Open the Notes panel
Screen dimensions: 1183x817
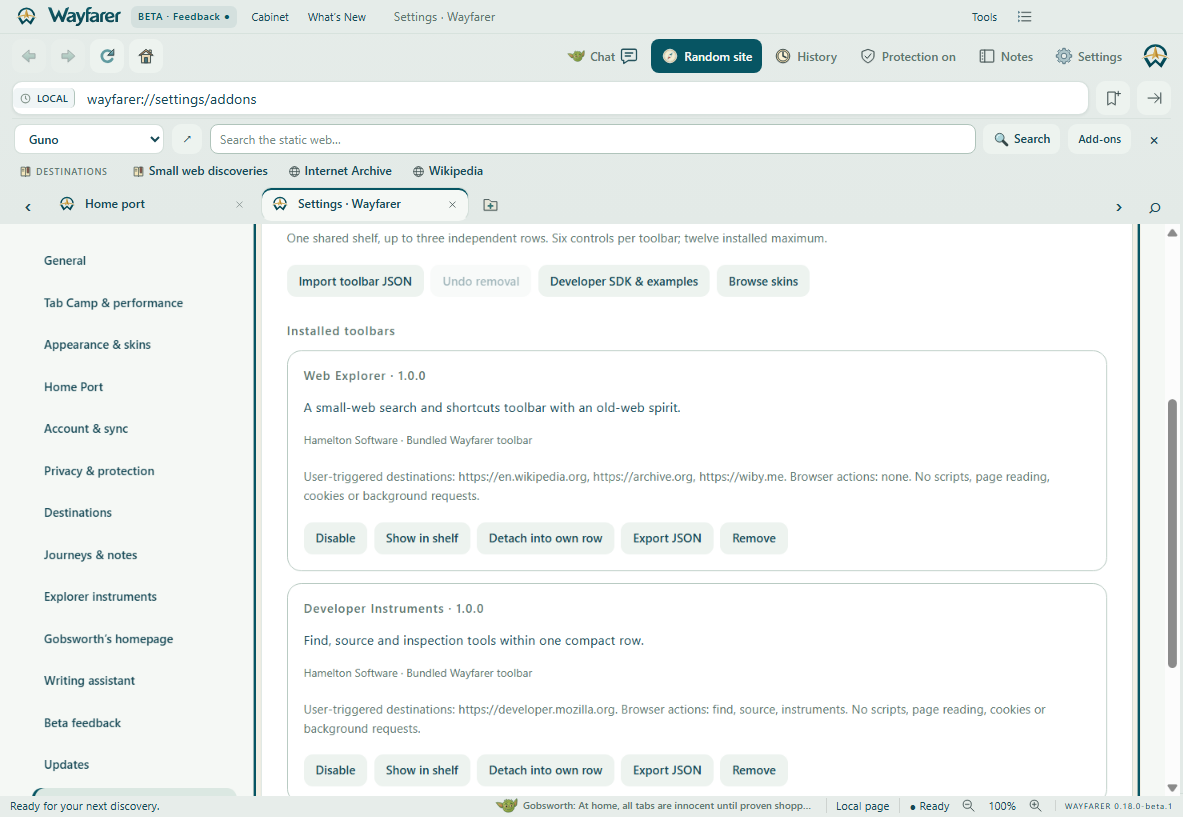(1006, 57)
